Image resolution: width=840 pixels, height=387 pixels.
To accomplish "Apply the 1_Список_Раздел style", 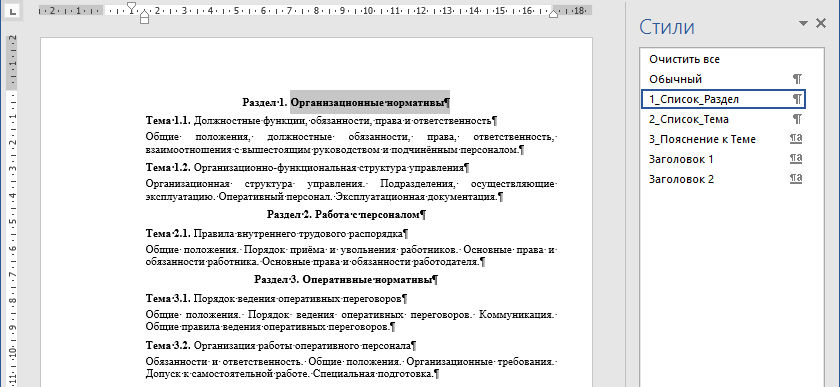I will coord(723,99).
